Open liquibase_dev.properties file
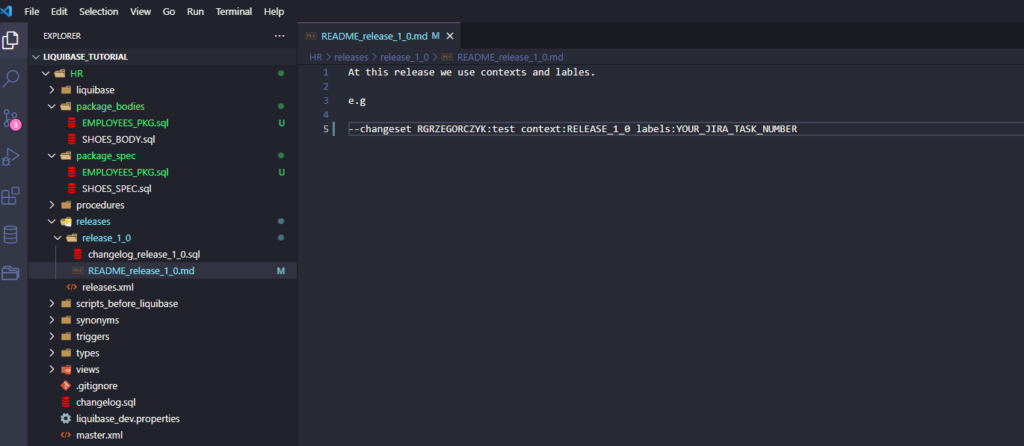 point(162,419)
